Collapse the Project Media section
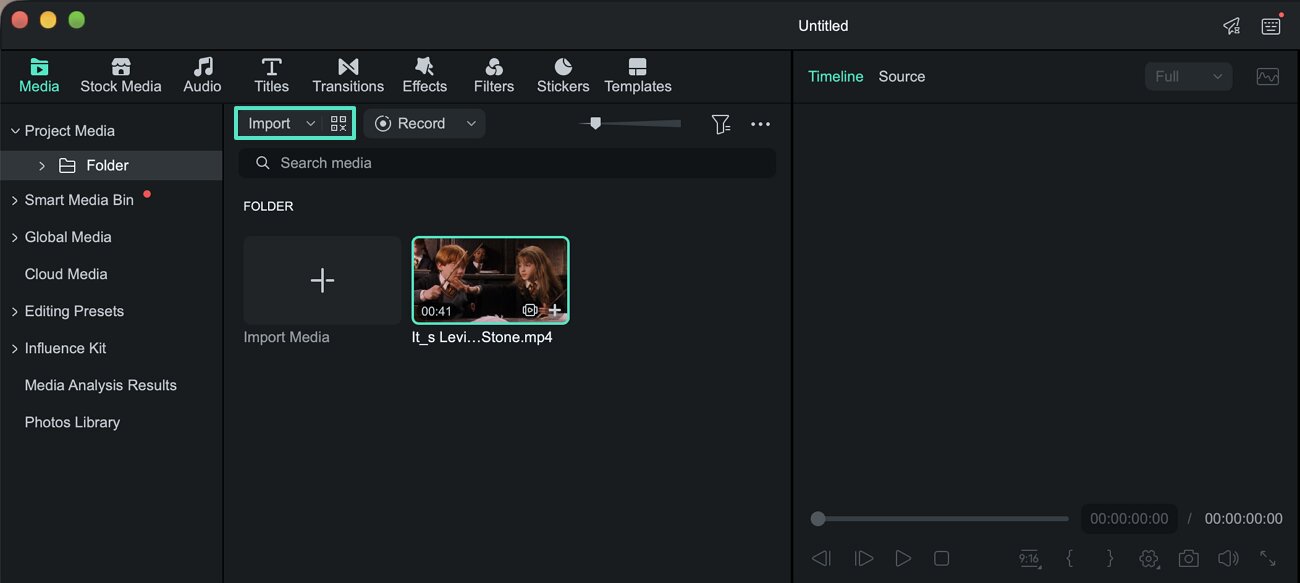The image size is (1300, 583). point(14,131)
